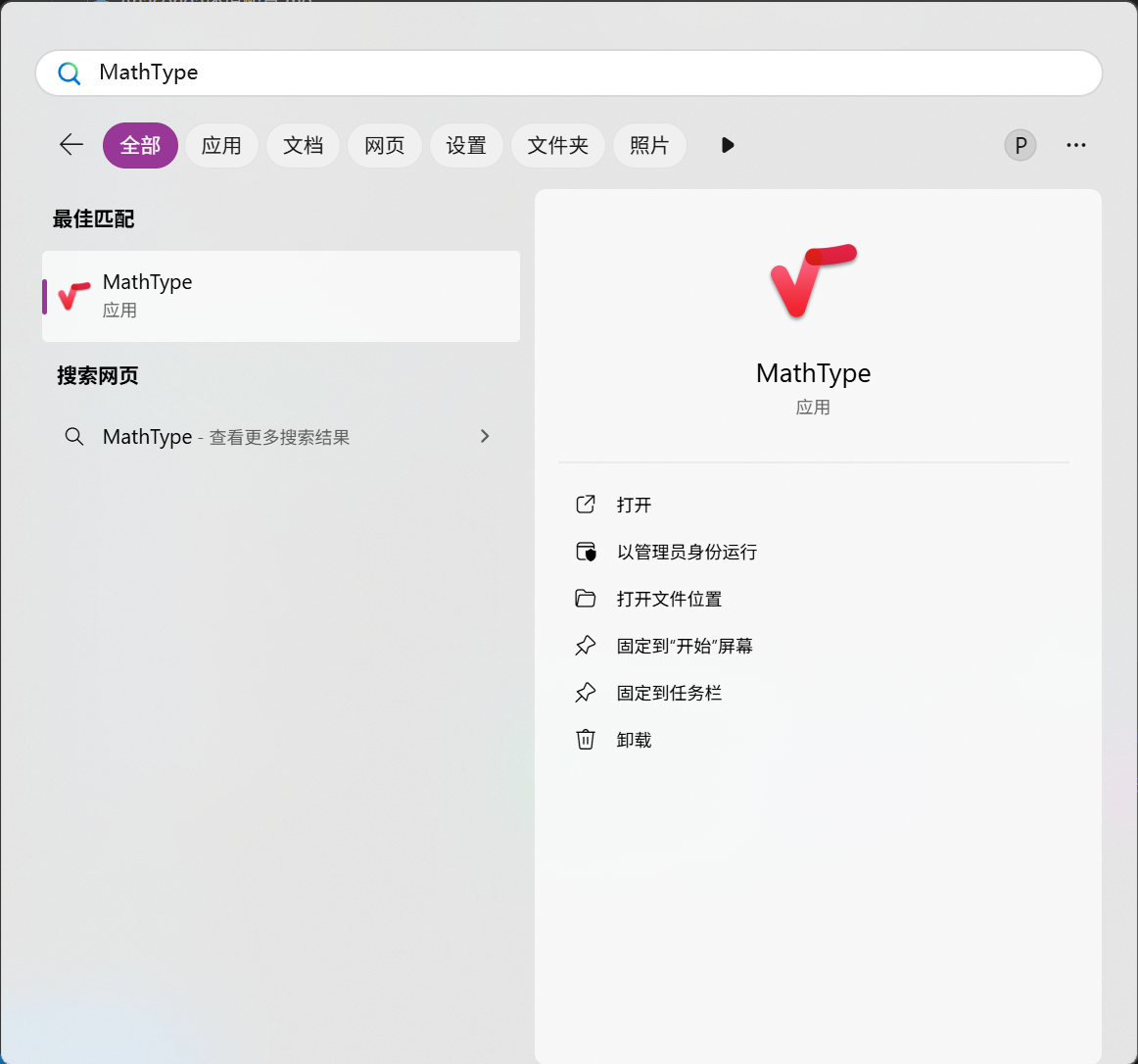Viewport: 1138px width, 1064px height.
Task: Click the search icon beside MathType web result
Action: click(74, 437)
